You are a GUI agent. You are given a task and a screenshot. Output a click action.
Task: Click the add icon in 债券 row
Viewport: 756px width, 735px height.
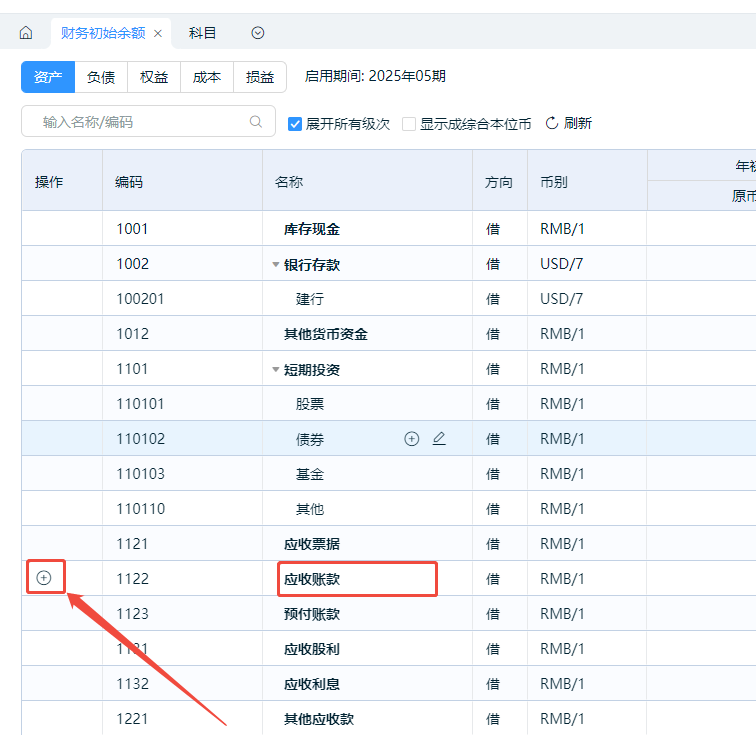click(x=411, y=439)
